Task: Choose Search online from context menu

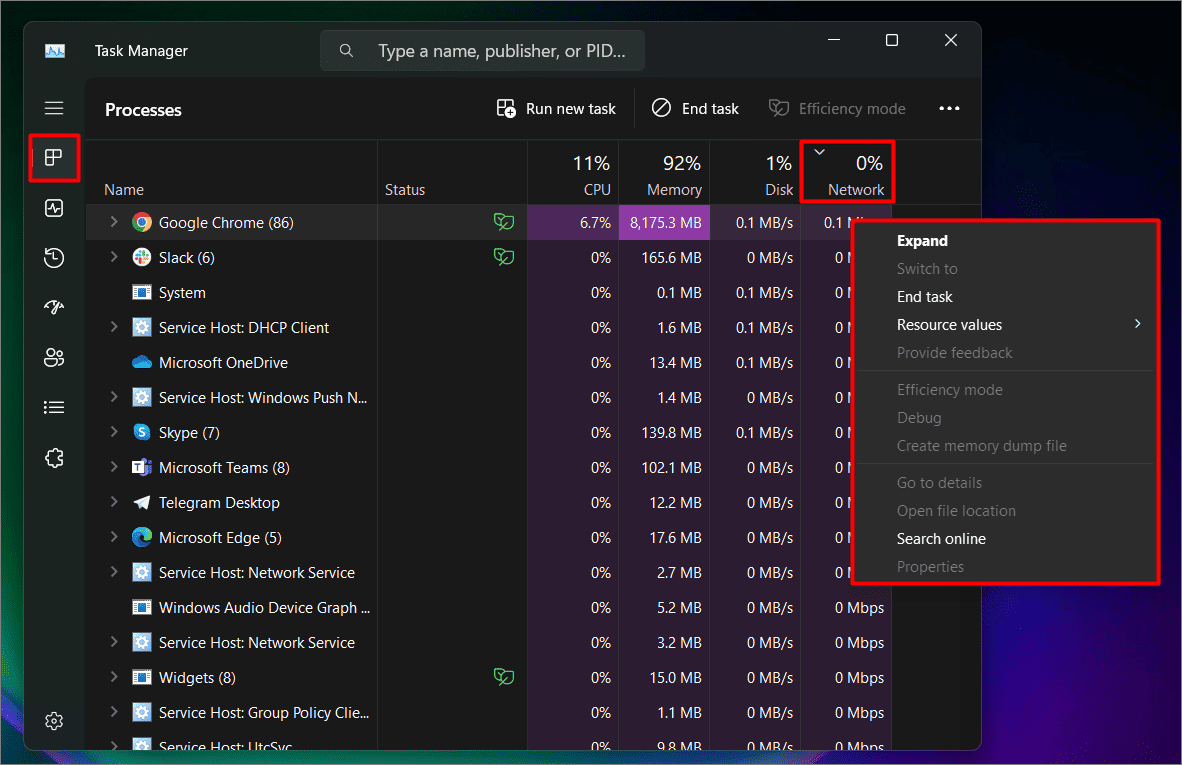Action: 941,539
